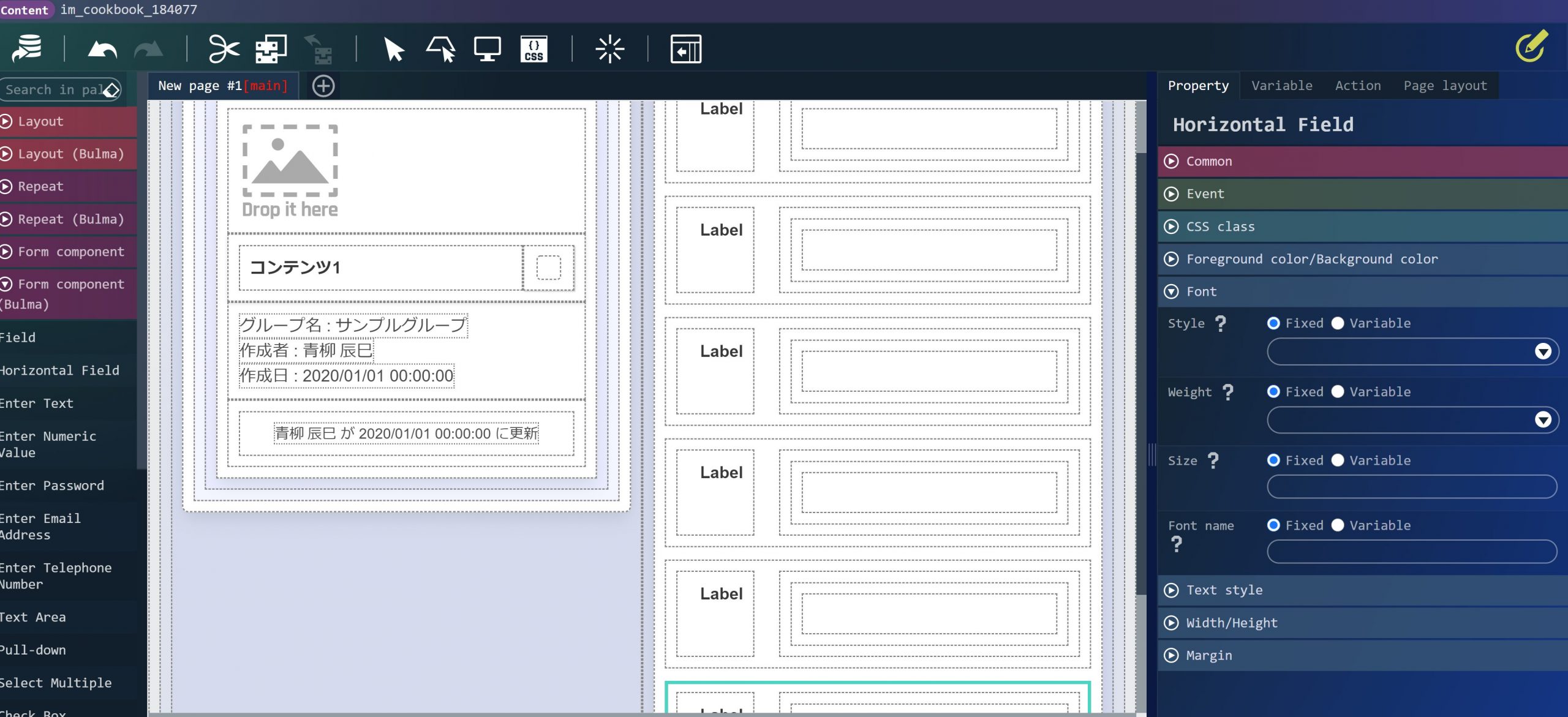Click the Font name input field
Viewport: 1568px width, 717px height.
pos(1412,552)
